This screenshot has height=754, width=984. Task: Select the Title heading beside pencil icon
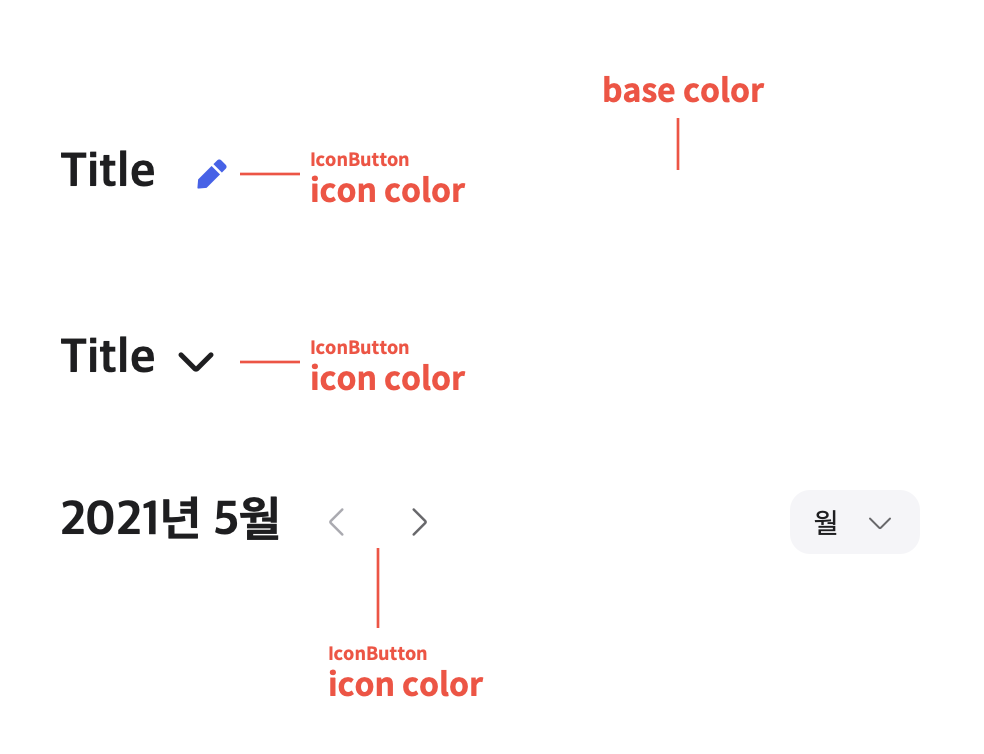107,170
